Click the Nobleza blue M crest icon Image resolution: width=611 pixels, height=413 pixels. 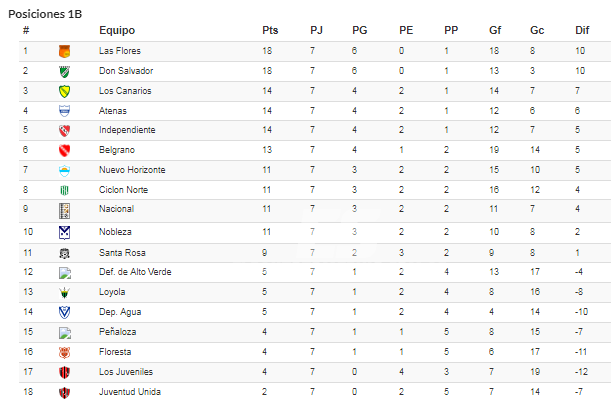[64, 233]
